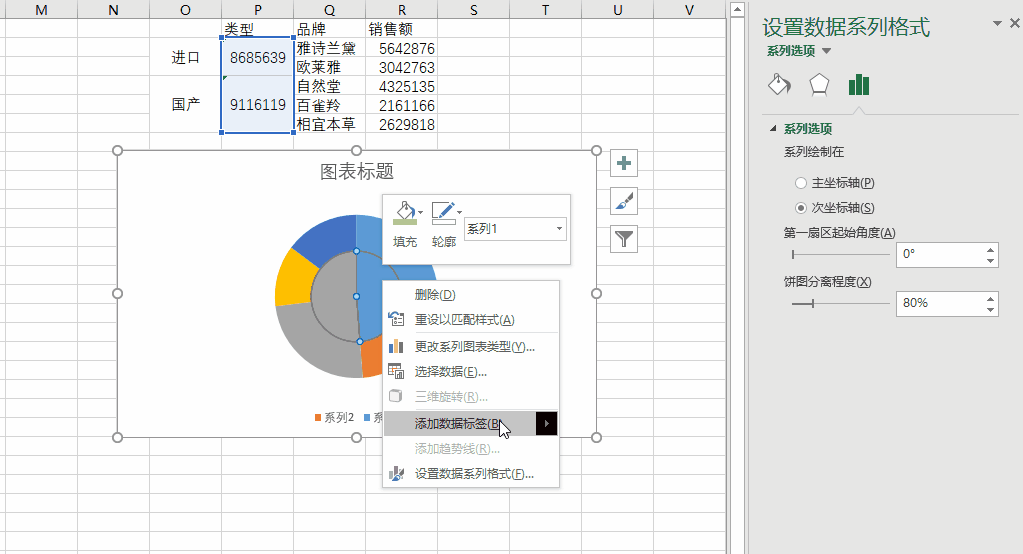This screenshot has height=554, width=1023.
Task: Select the cell with 5642876
Action: [x=402, y=48]
